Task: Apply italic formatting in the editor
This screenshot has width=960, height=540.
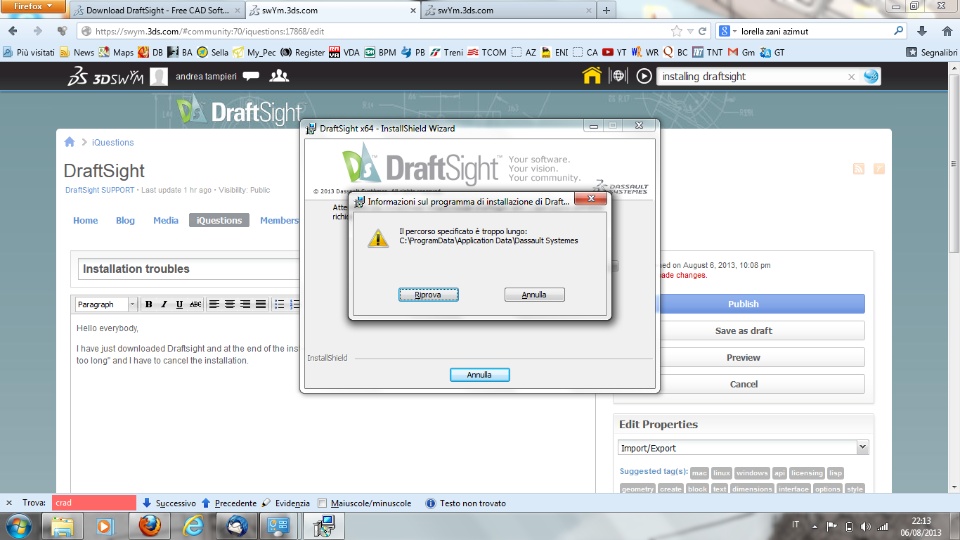Action: pyautogui.click(x=163, y=304)
